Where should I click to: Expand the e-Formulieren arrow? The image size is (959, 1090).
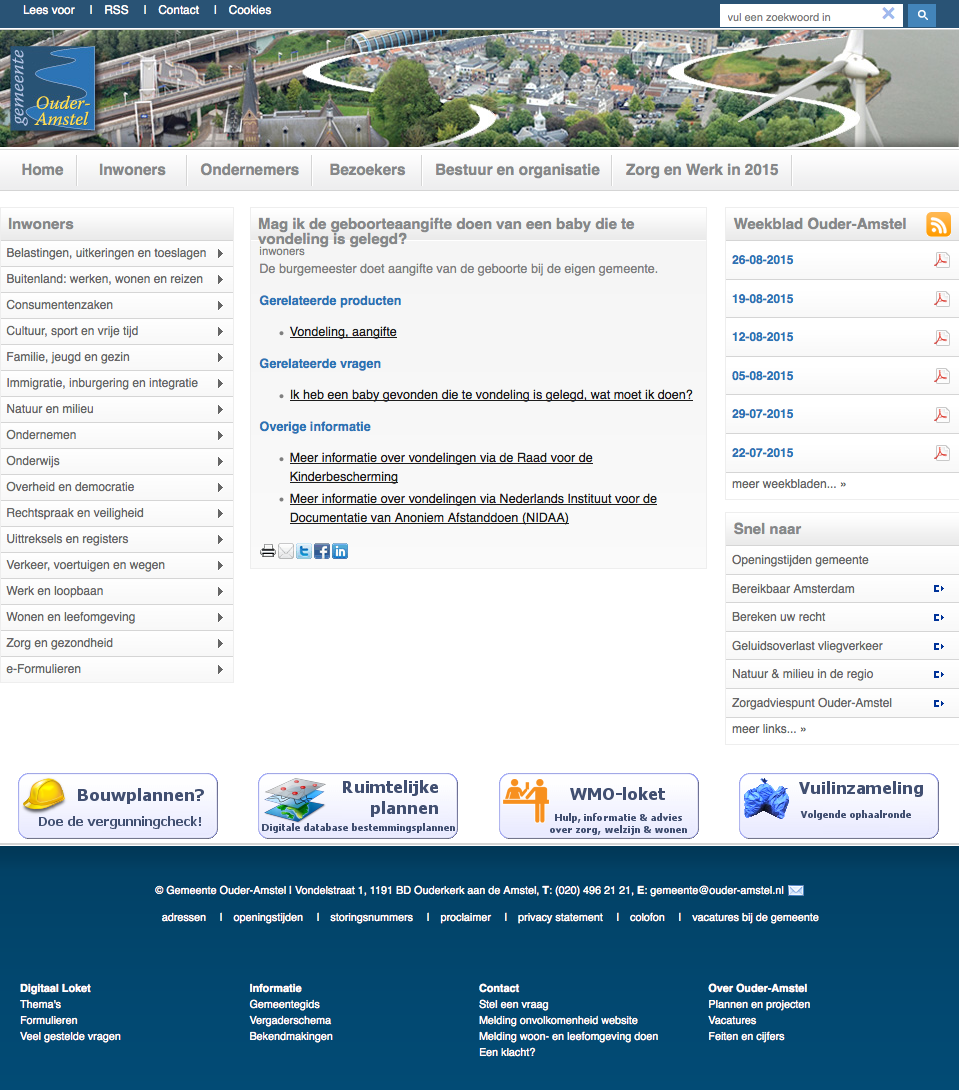click(220, 669)
